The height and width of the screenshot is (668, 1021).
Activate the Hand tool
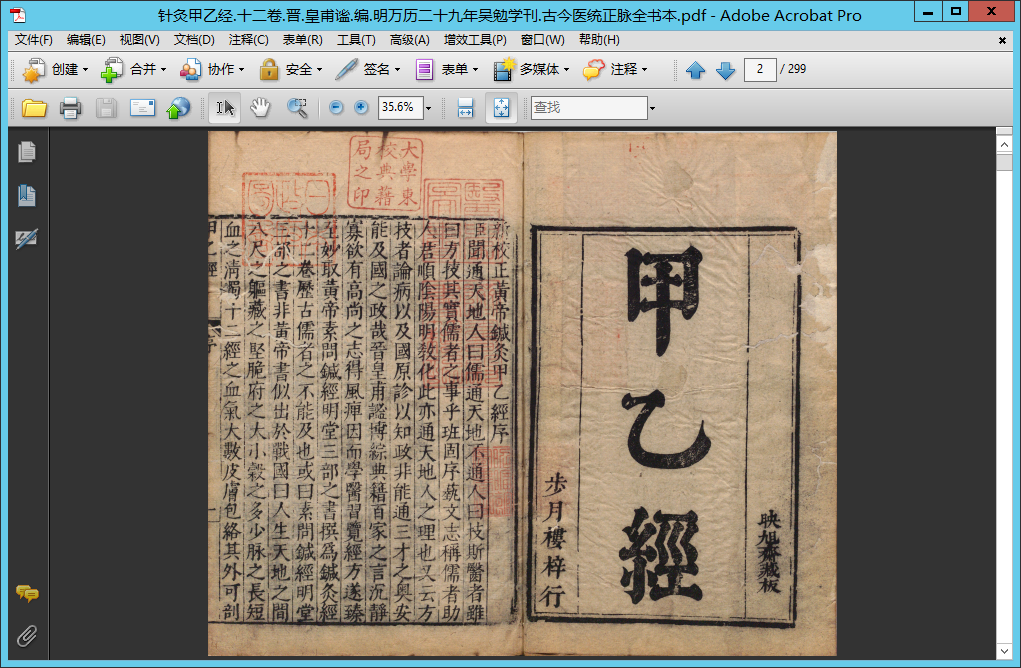(x=260, y=108)
